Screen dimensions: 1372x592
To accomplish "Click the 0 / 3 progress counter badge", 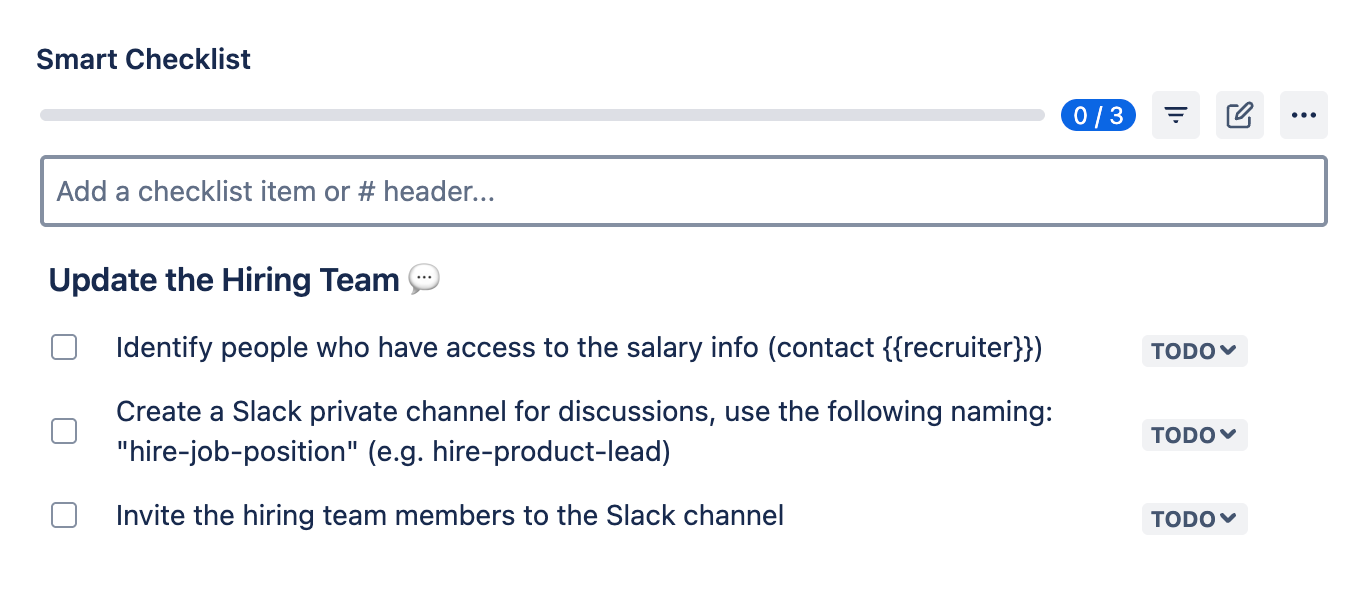I will [x=1098, y=116].
